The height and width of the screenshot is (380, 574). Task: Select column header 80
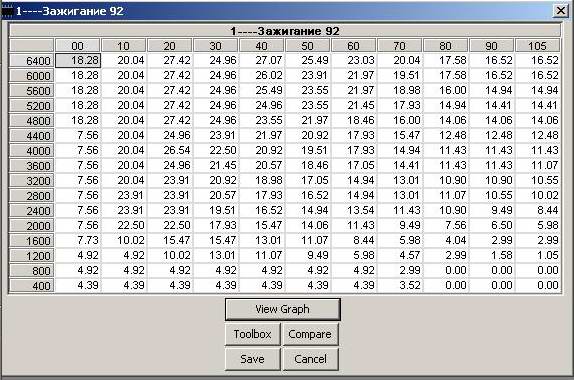point(446,46)
